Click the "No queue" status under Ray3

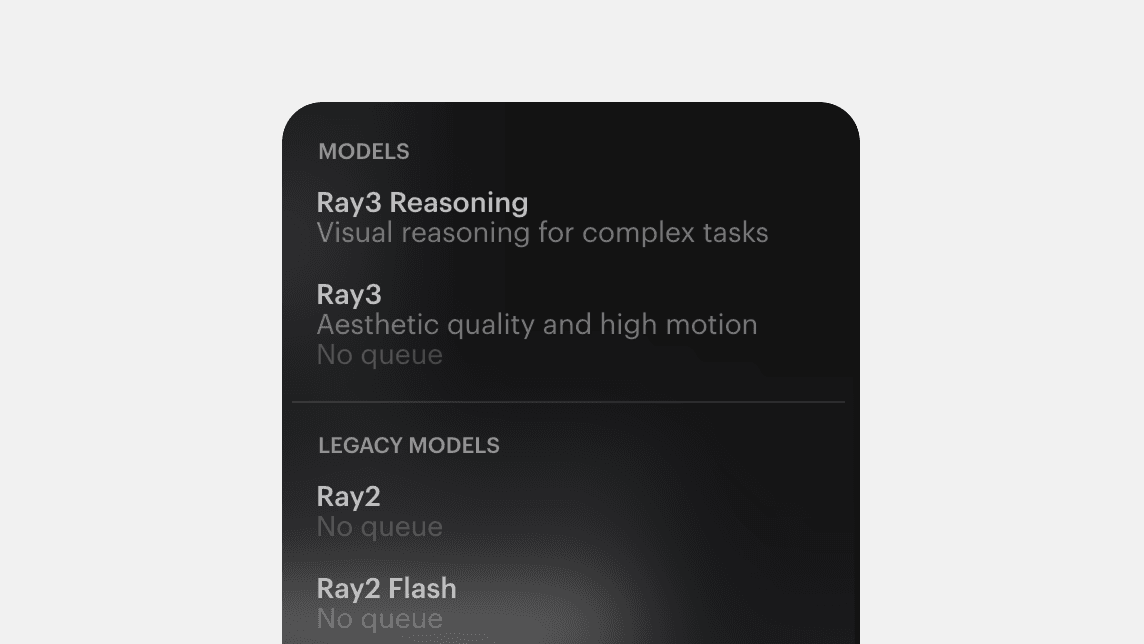tap(379, 355)
